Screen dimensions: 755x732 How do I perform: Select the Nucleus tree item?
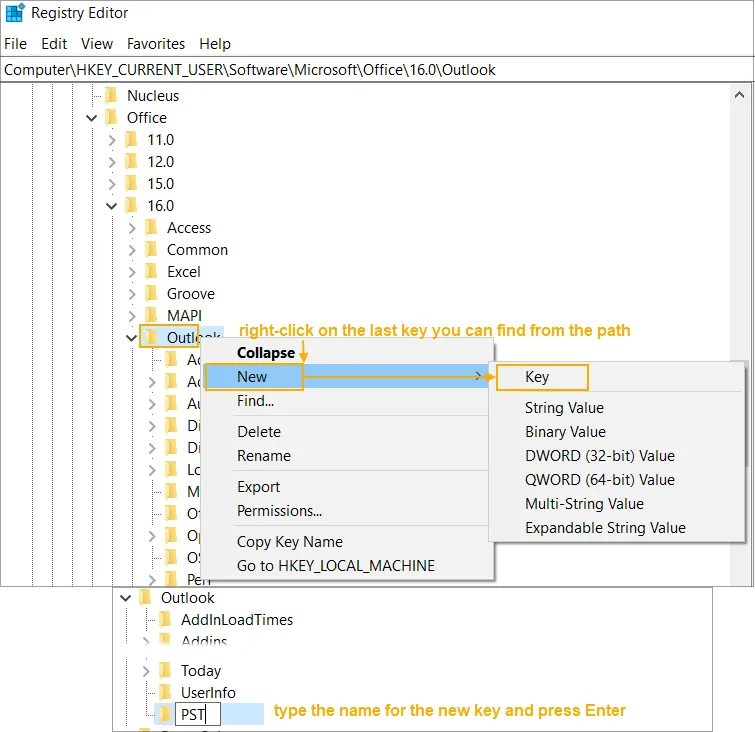[153, 95]
